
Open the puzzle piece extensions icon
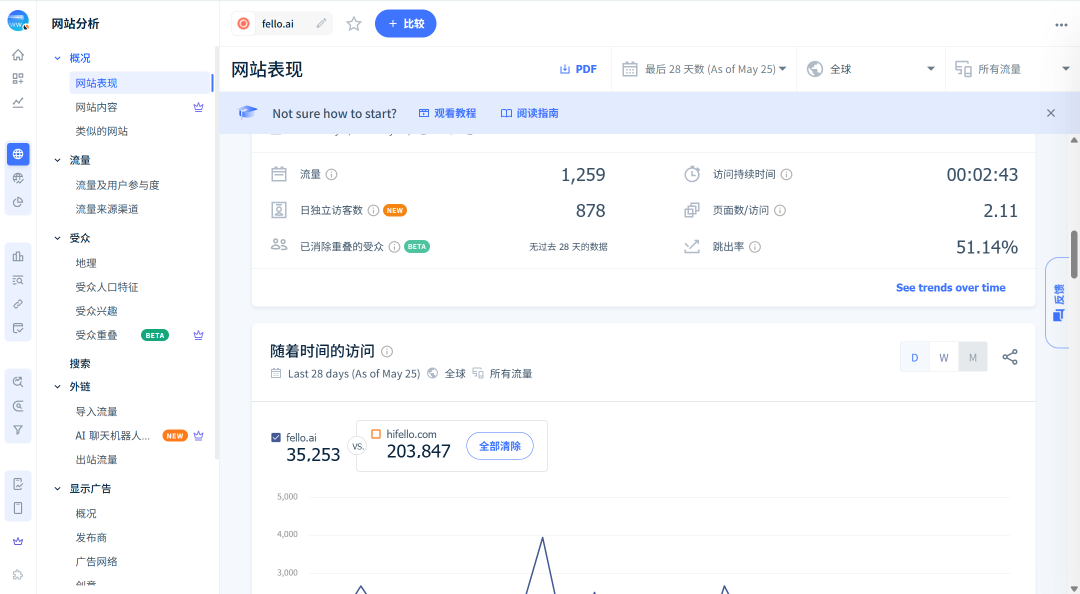(18, 575)
